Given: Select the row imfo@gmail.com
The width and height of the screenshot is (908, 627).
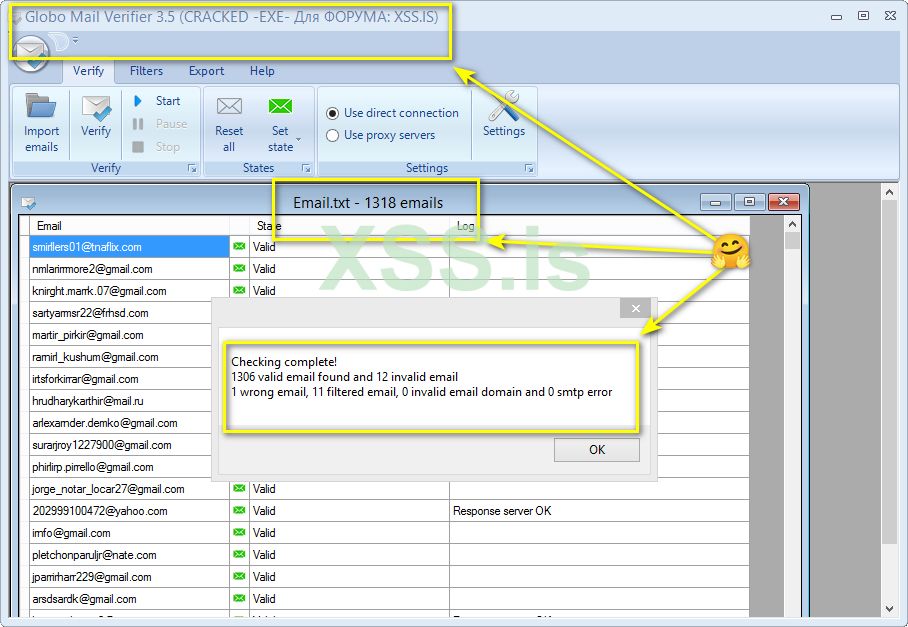Looking at the screenshot, I should (x=129, y=533).
